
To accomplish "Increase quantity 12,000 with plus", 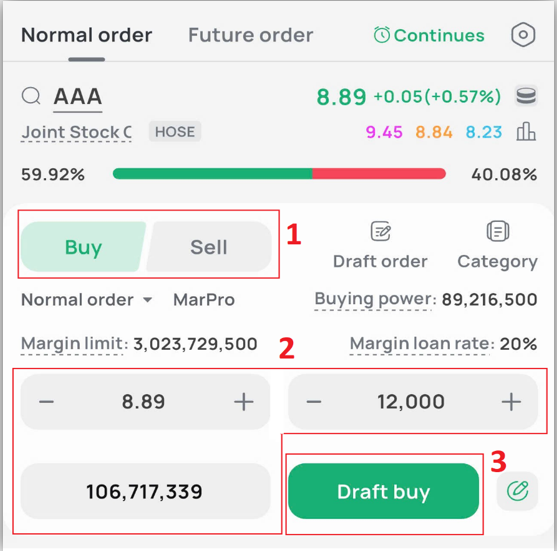I will [x=511, y=402].
